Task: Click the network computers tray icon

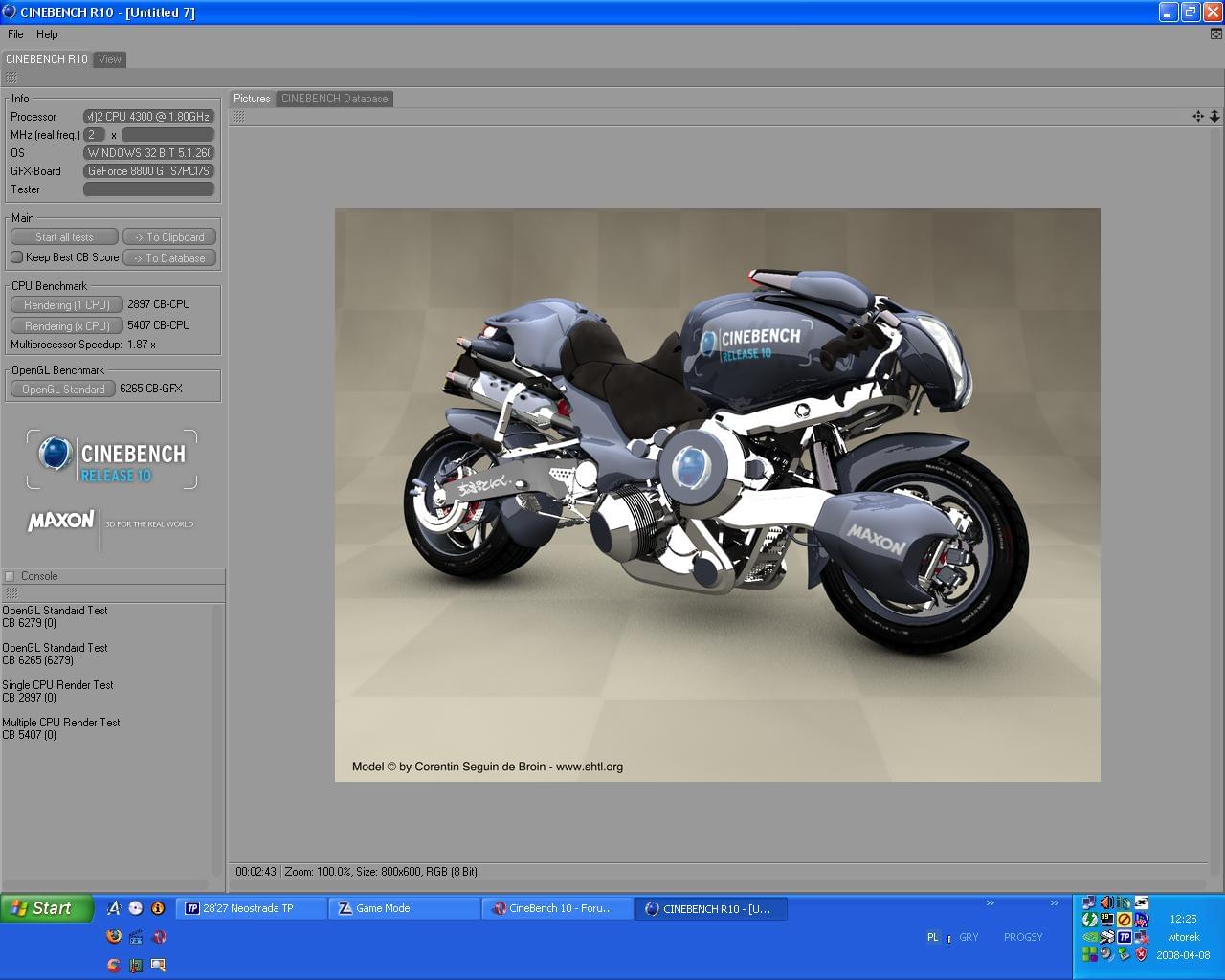Action: [x=1089, y=902]
